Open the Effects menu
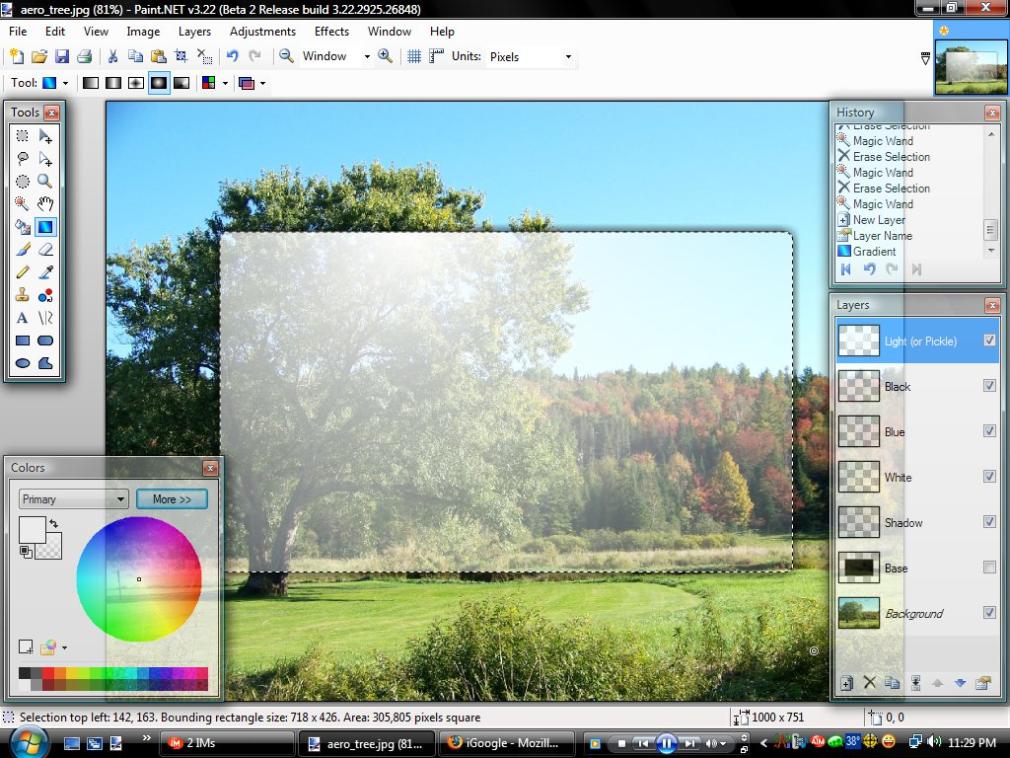 click(332, 32)
